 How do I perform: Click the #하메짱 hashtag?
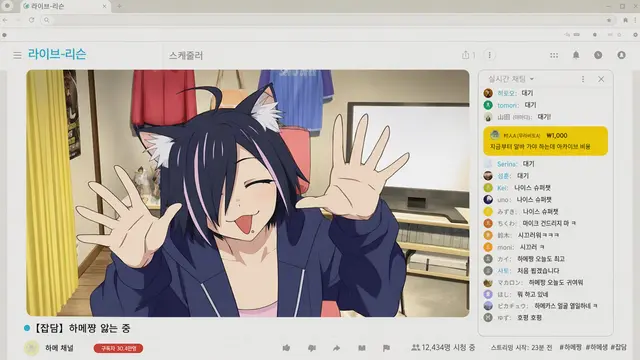pos(570,347)
